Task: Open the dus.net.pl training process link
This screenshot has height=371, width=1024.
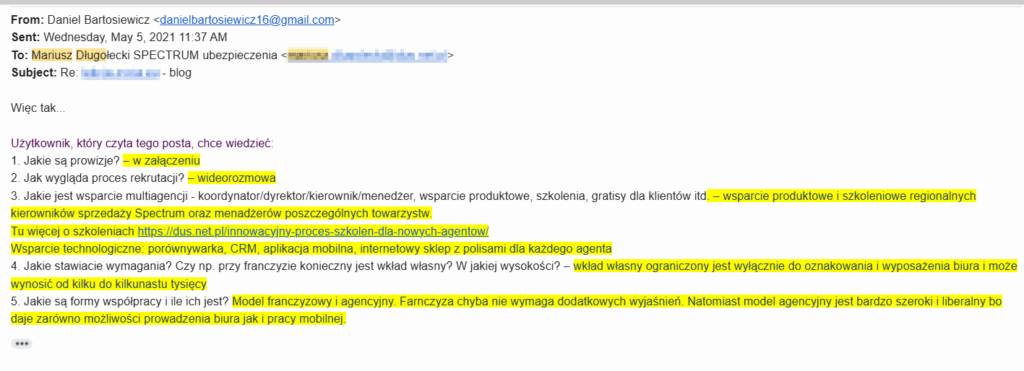Action: click(x=313, y=231)
